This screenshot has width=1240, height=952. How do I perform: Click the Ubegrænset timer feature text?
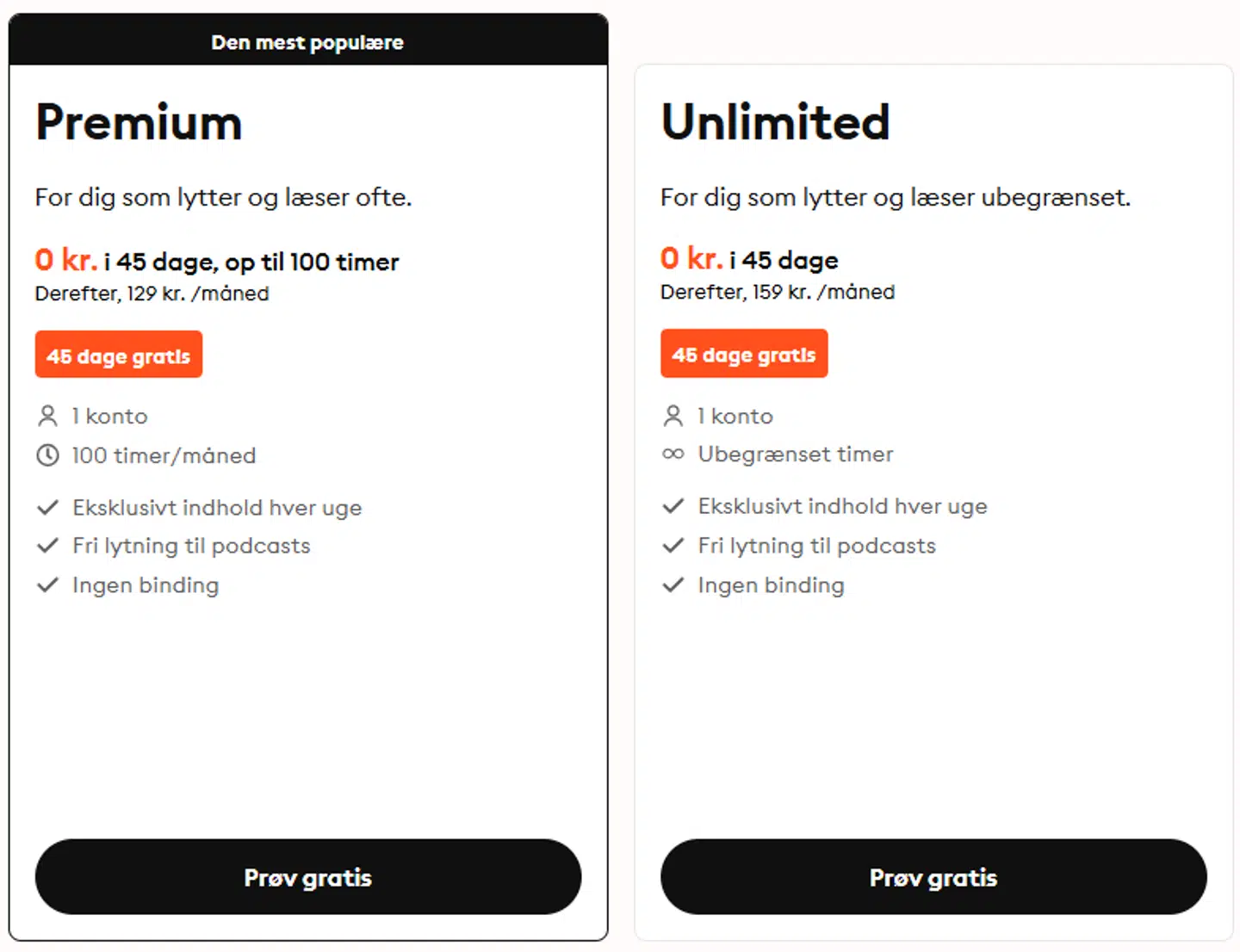(796, 454)
